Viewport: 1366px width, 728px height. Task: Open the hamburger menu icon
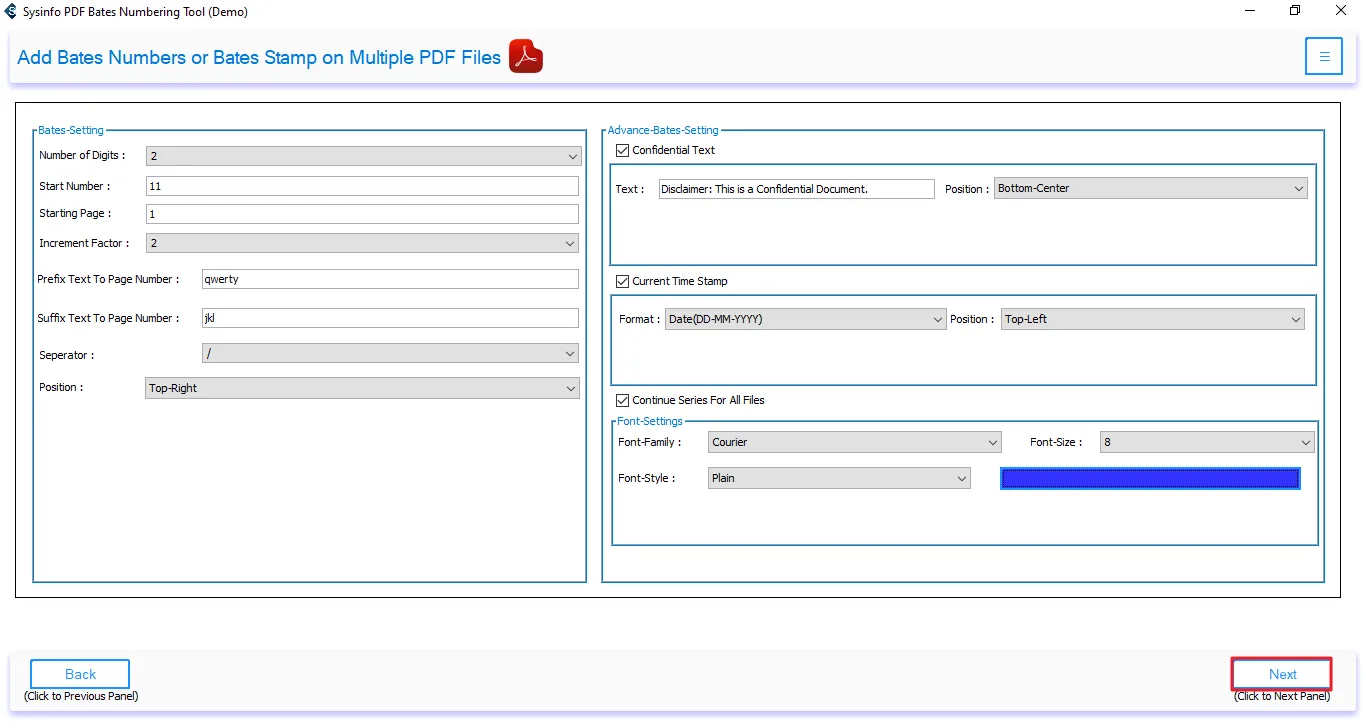click(1323, 57)
